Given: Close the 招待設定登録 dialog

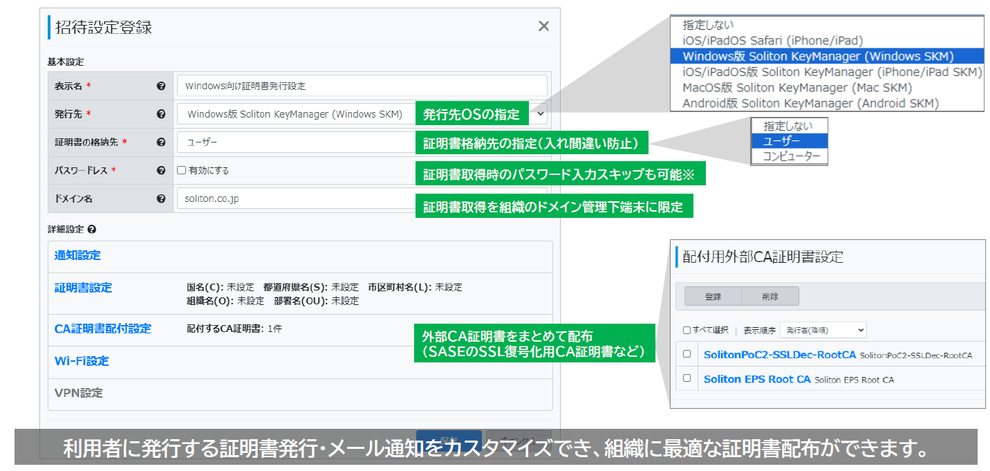Looking at the screenshot, I should point(543,27).
